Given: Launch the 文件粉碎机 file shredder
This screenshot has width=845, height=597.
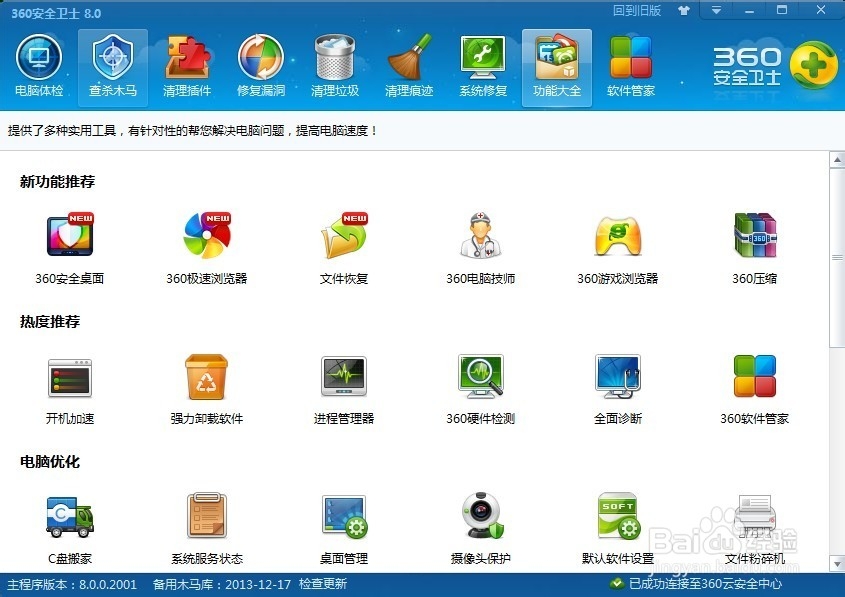Looking at the screenshot, I should (x=755, y=522).
